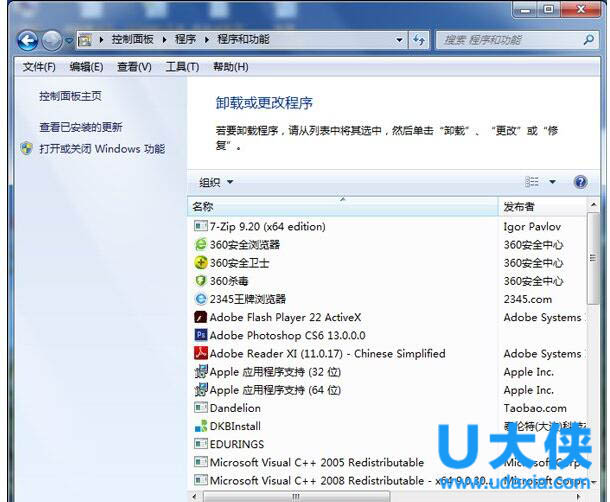This screenshot has width=610, height=502.
Task: Open the 组织 dropdown menu
Action: pyautogui.click(x=216, y=182)
